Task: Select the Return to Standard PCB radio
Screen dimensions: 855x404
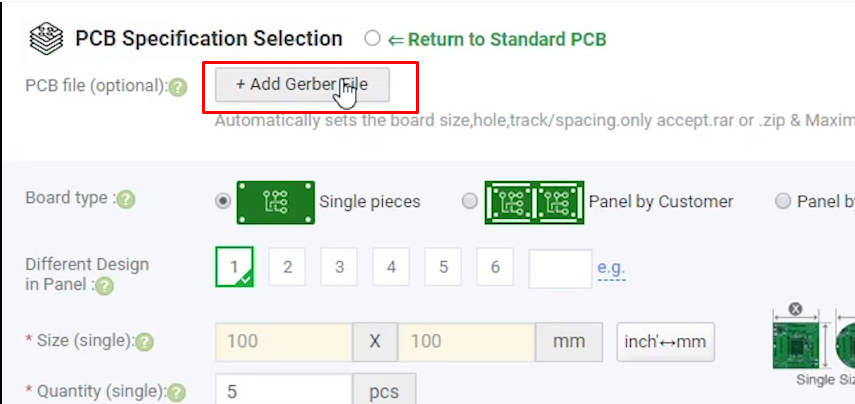Action: tap(373, 39)
